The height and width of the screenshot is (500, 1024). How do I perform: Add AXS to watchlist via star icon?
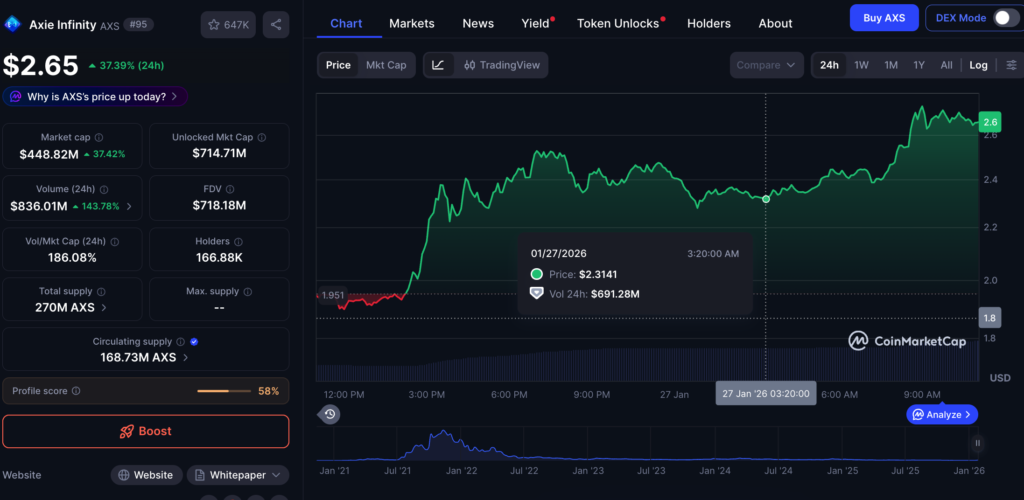(x=228, y=24)
